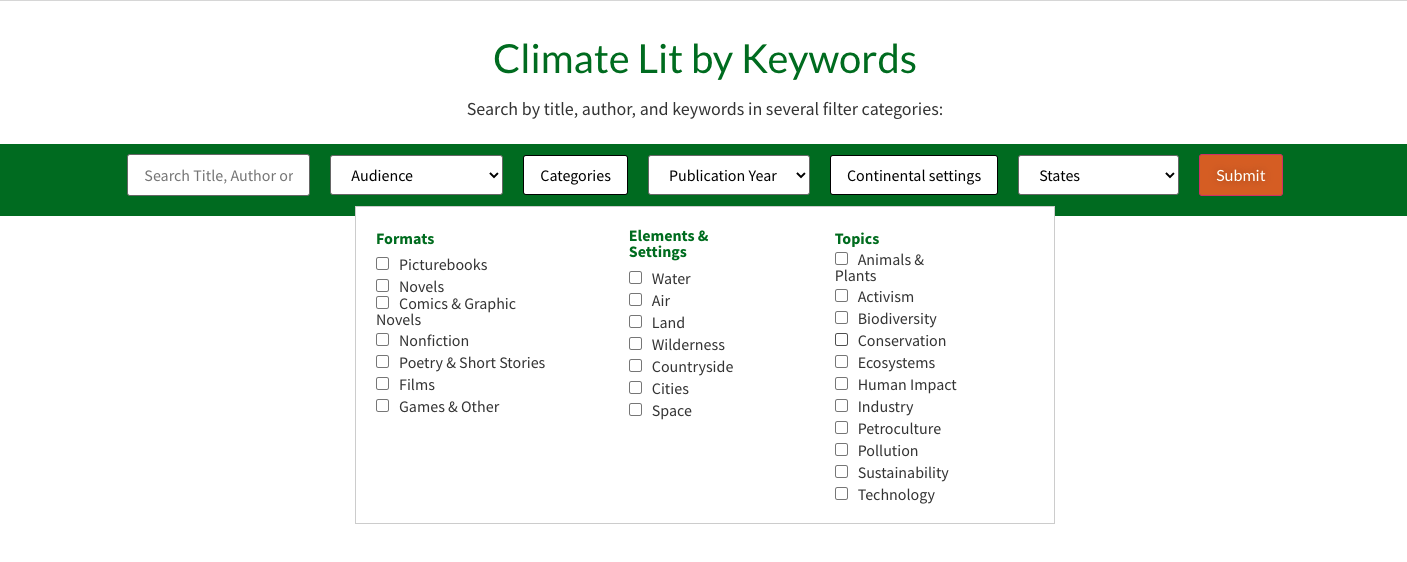Toggle the Technology checkbox

coord(841,494)
